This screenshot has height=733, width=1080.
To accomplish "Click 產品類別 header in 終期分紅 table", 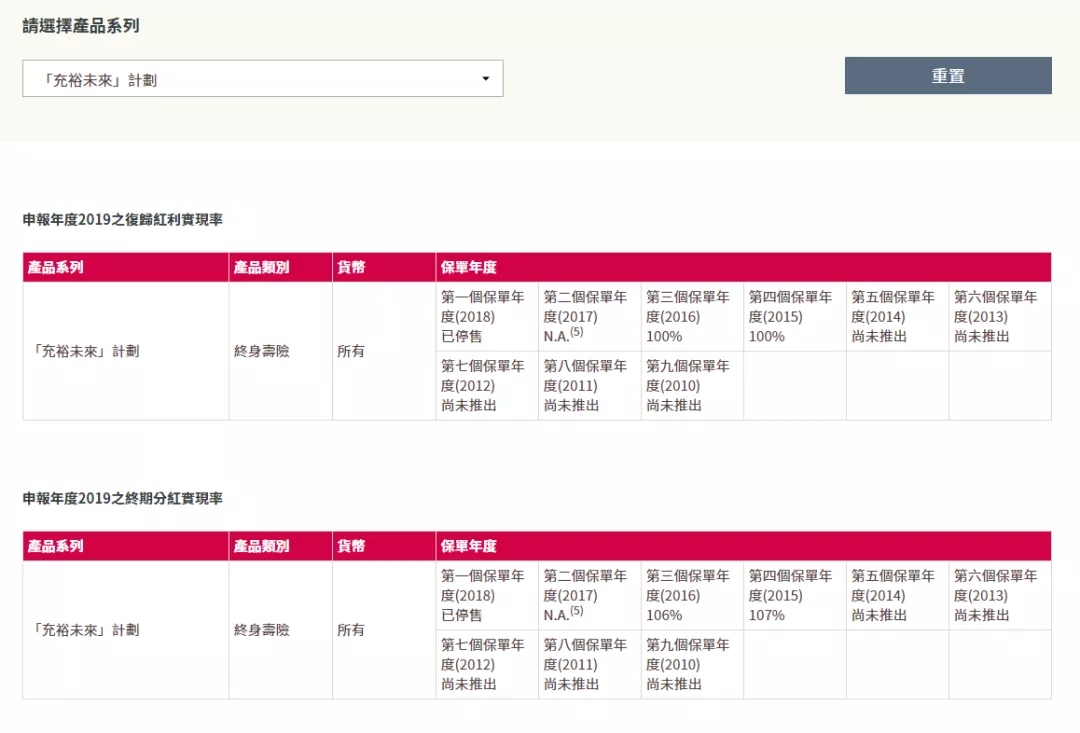I will 280,546.
